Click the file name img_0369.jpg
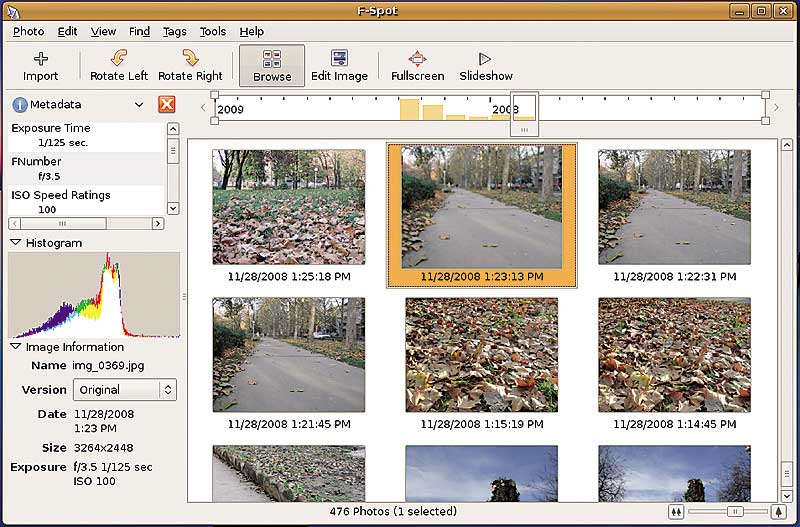The height and width of the screenshot is (527, 800). click(108, 366)
